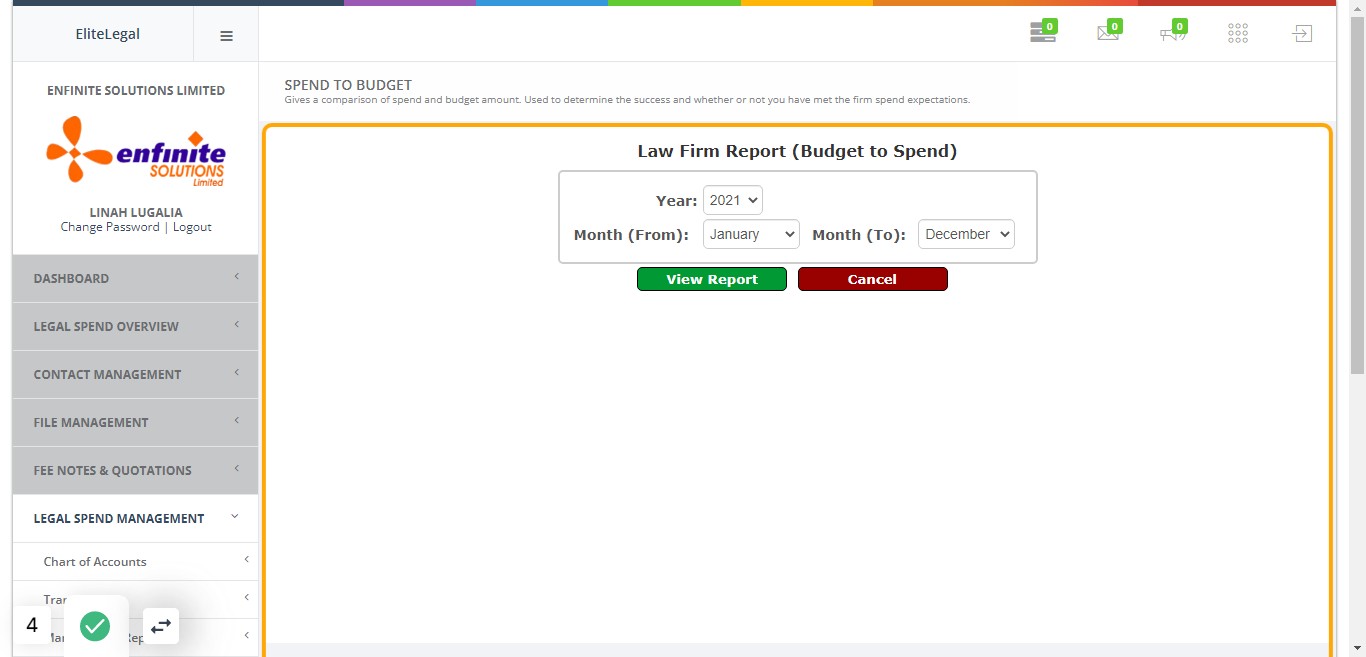Expand the FEE NOTES & QUOTATIONS chevron arrow
Image resolution: width=1366 pixels, height=657 pixels.
[237, 469]
